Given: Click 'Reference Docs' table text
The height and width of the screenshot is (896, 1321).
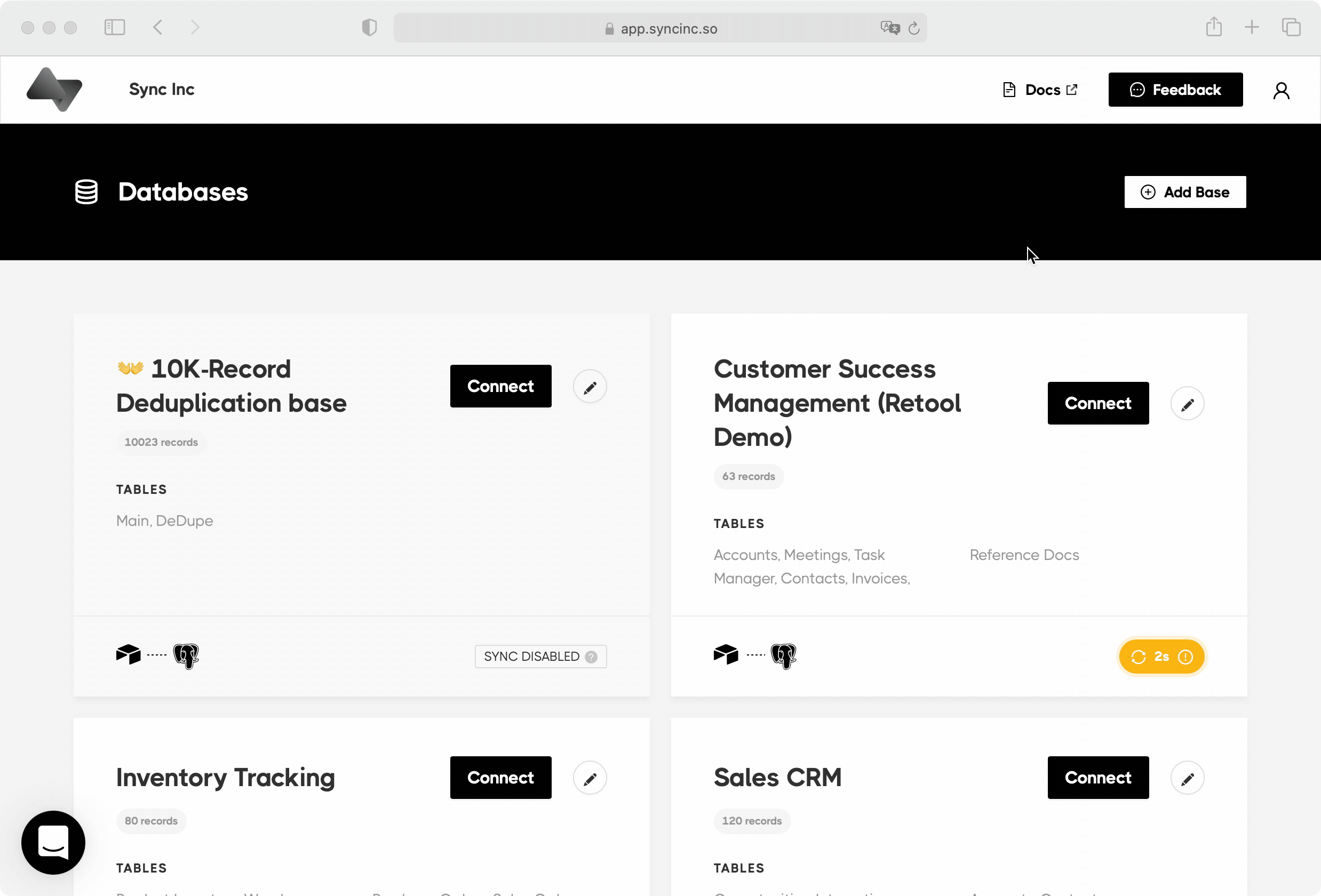Looking at the screenshot, I should (1024, 555).
